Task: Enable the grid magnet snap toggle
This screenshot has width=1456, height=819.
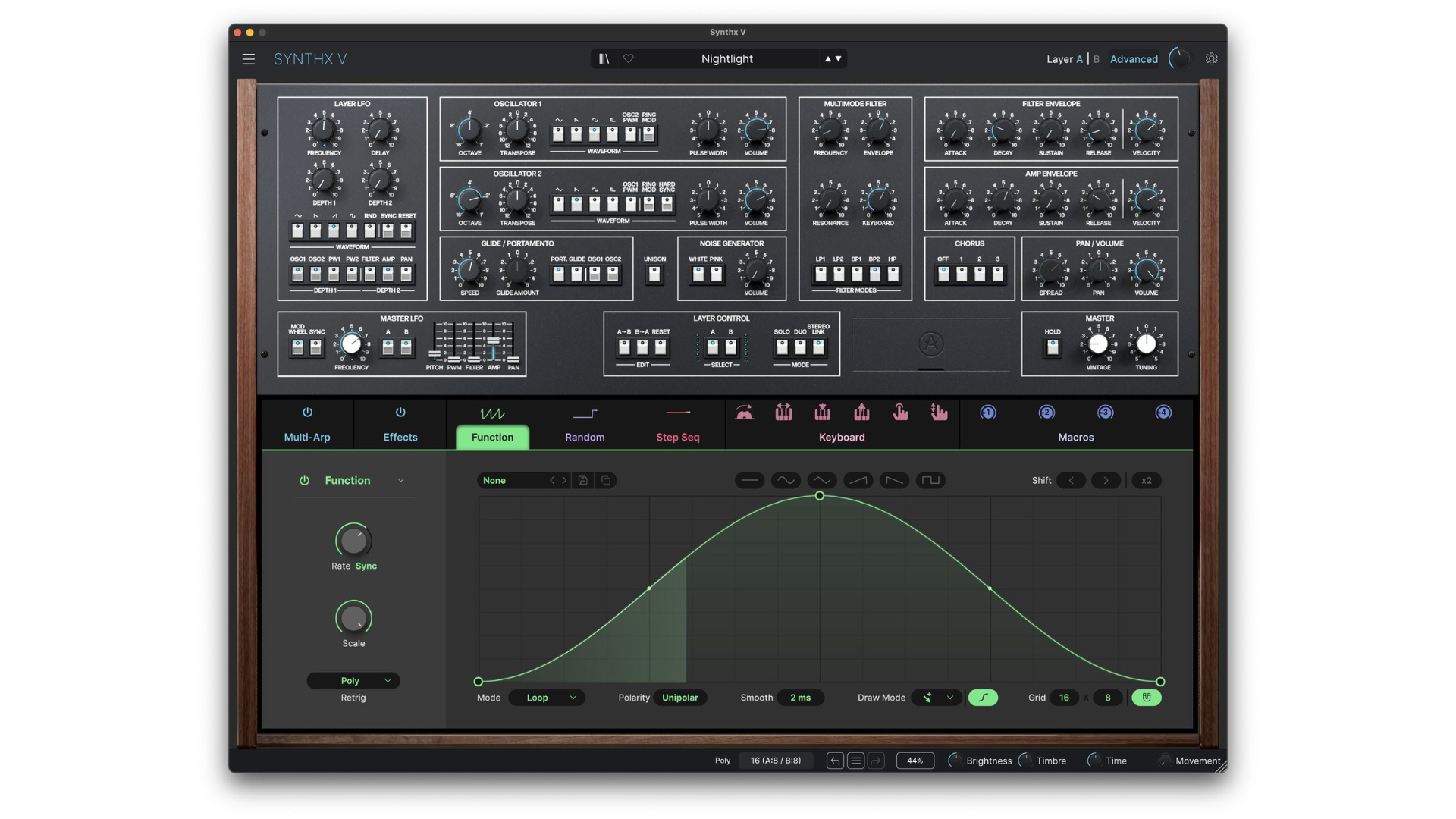Action: pyautogui.click(x=1147, y=698)
